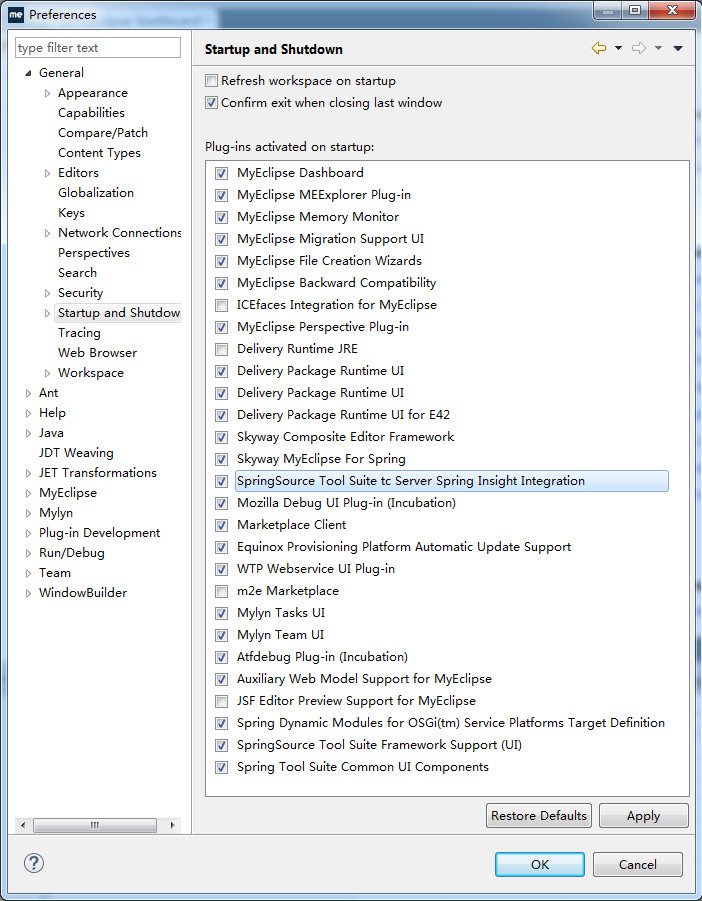Click the back navigation arrow icon
Image resolution: width=702 pixels, height=901 pixels.
(599, 48)
